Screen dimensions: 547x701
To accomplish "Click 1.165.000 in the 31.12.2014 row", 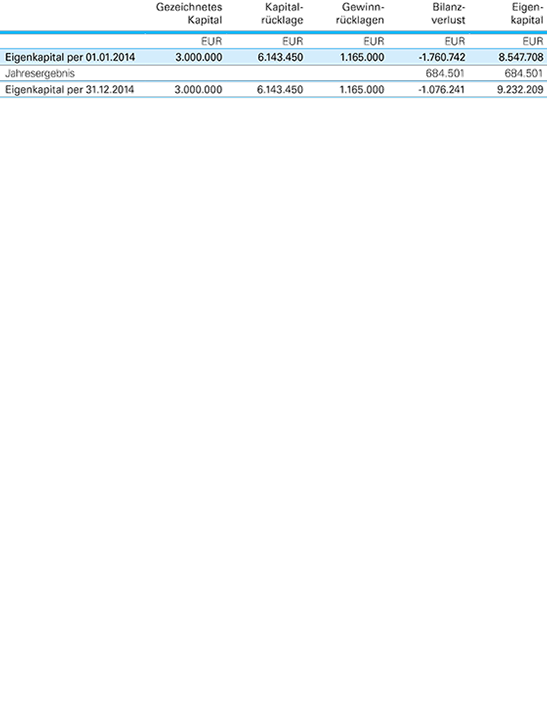I will [362, 89].
